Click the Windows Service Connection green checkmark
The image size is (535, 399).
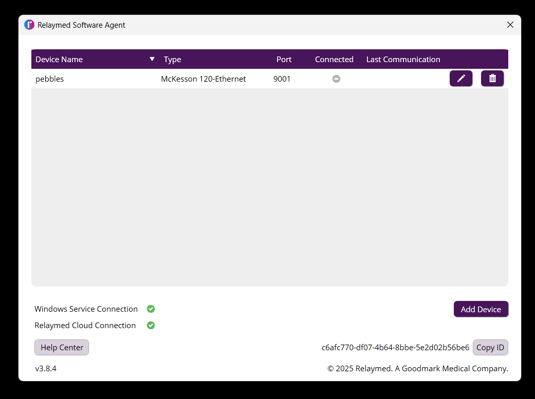click(151, 309)
